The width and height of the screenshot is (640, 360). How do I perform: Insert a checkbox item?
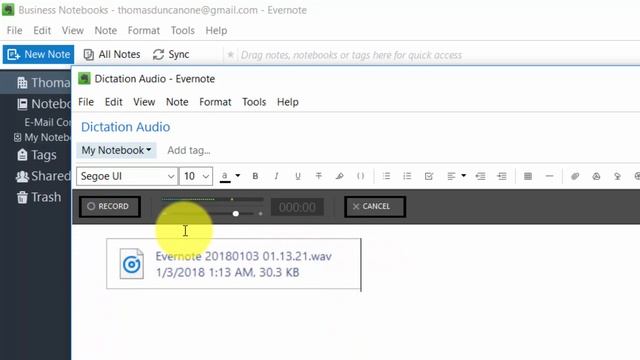[x=429, y=176]
